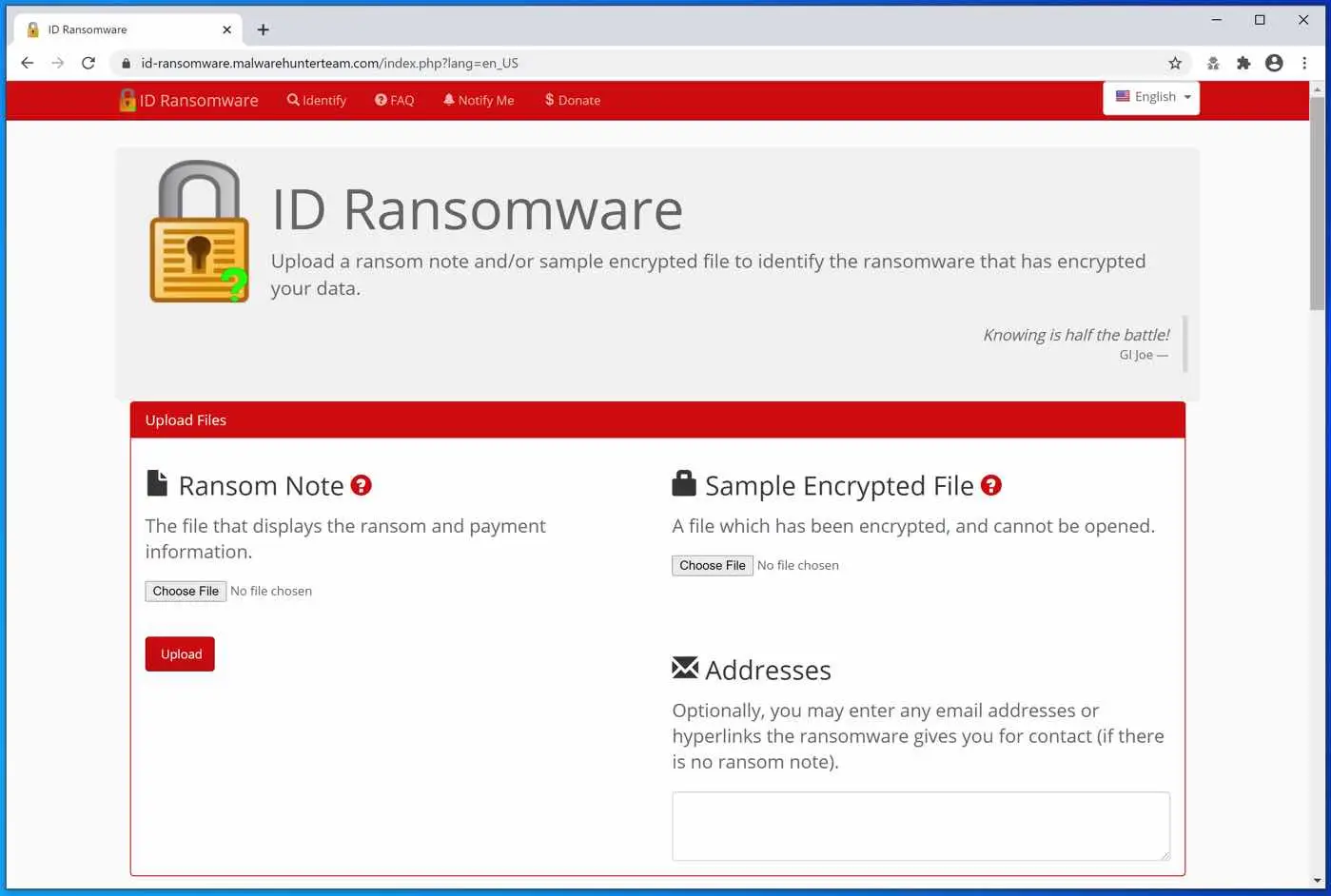Open the browser extensions puzzle icon

[1243, 63]
